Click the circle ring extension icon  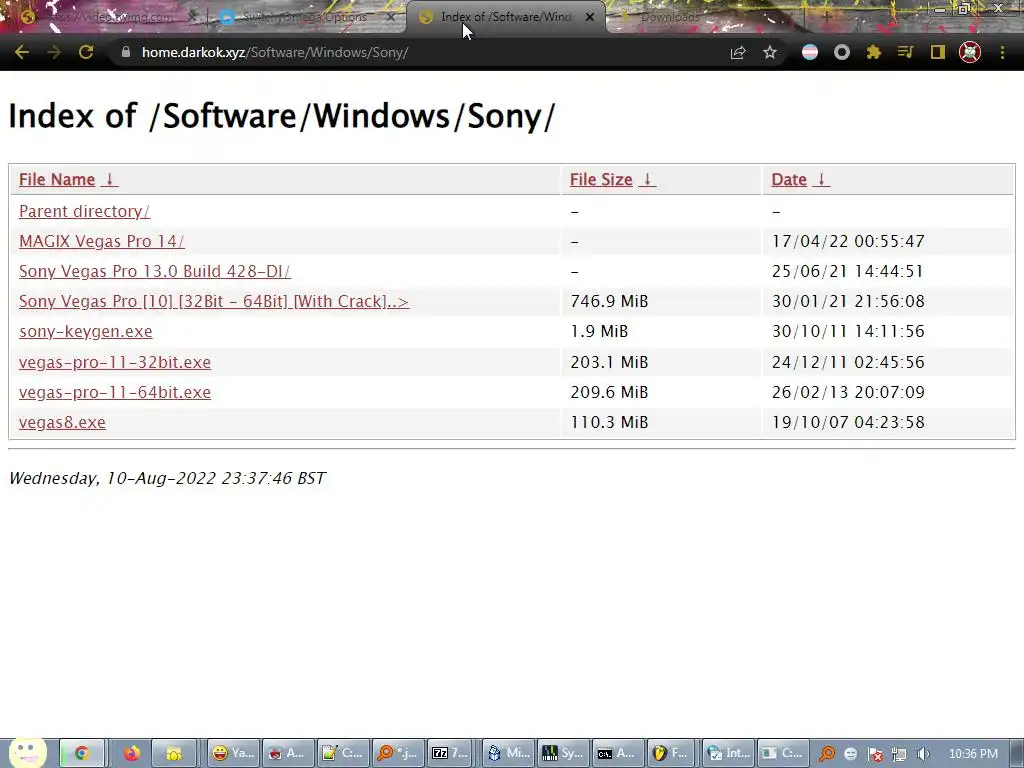(842, 52)
